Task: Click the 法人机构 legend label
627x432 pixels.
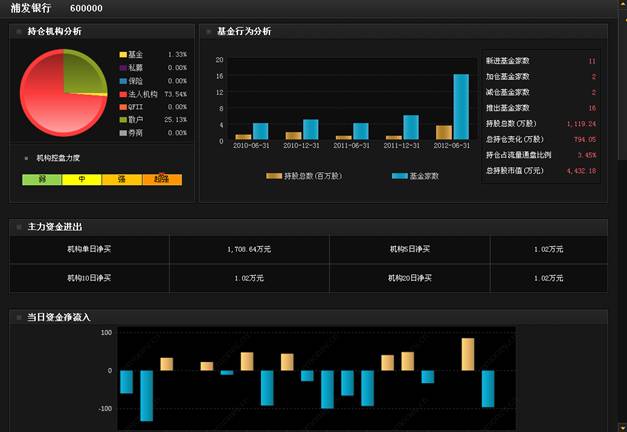Action: pos(143,94)
